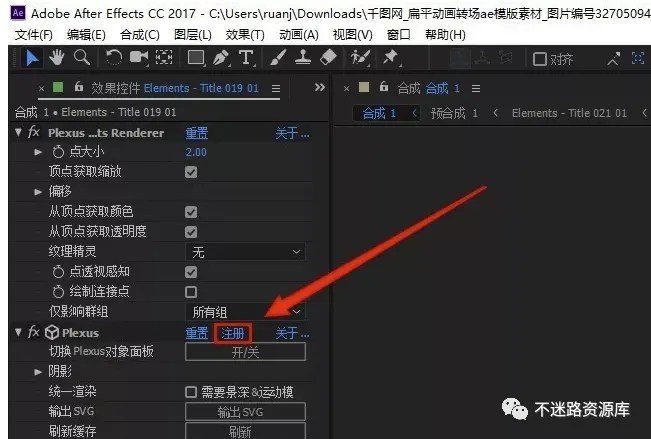Open the effect controls panel menu icon
This screenshot has height=439, width=651.
[276, 88]
